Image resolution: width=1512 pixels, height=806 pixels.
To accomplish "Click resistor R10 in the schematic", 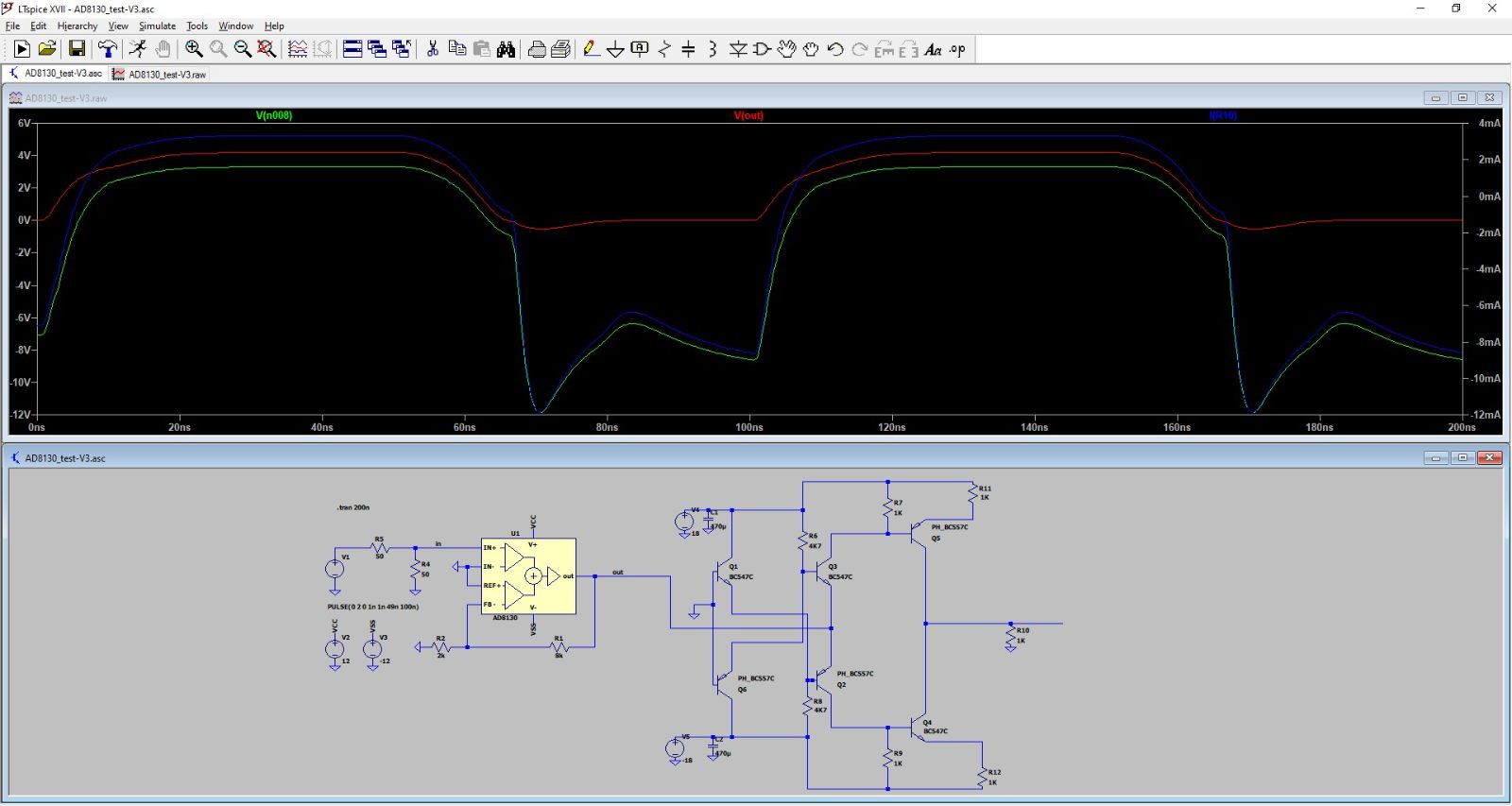I will (1011, 638).
